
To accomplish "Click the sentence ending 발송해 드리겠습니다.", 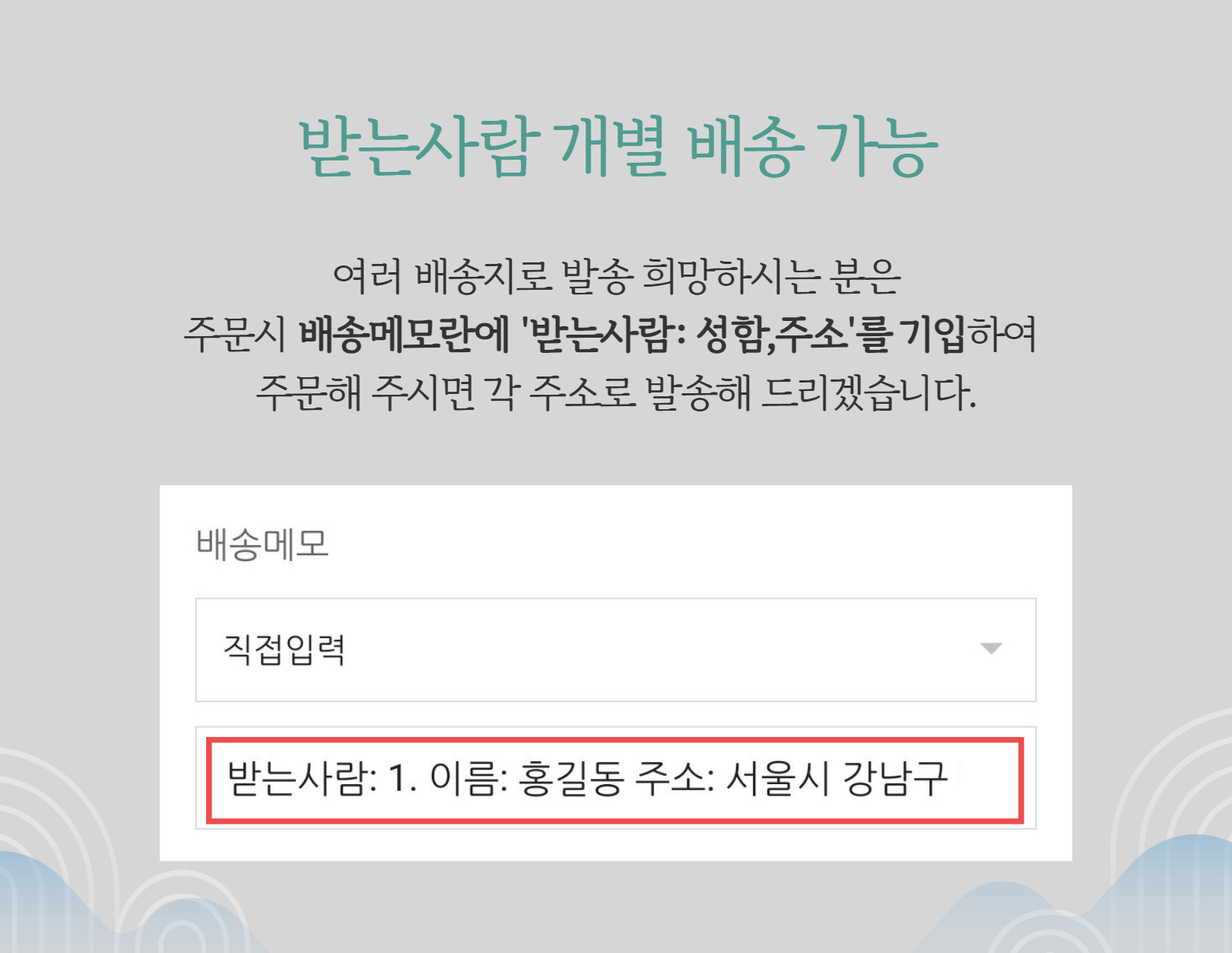I will [616, 392].
